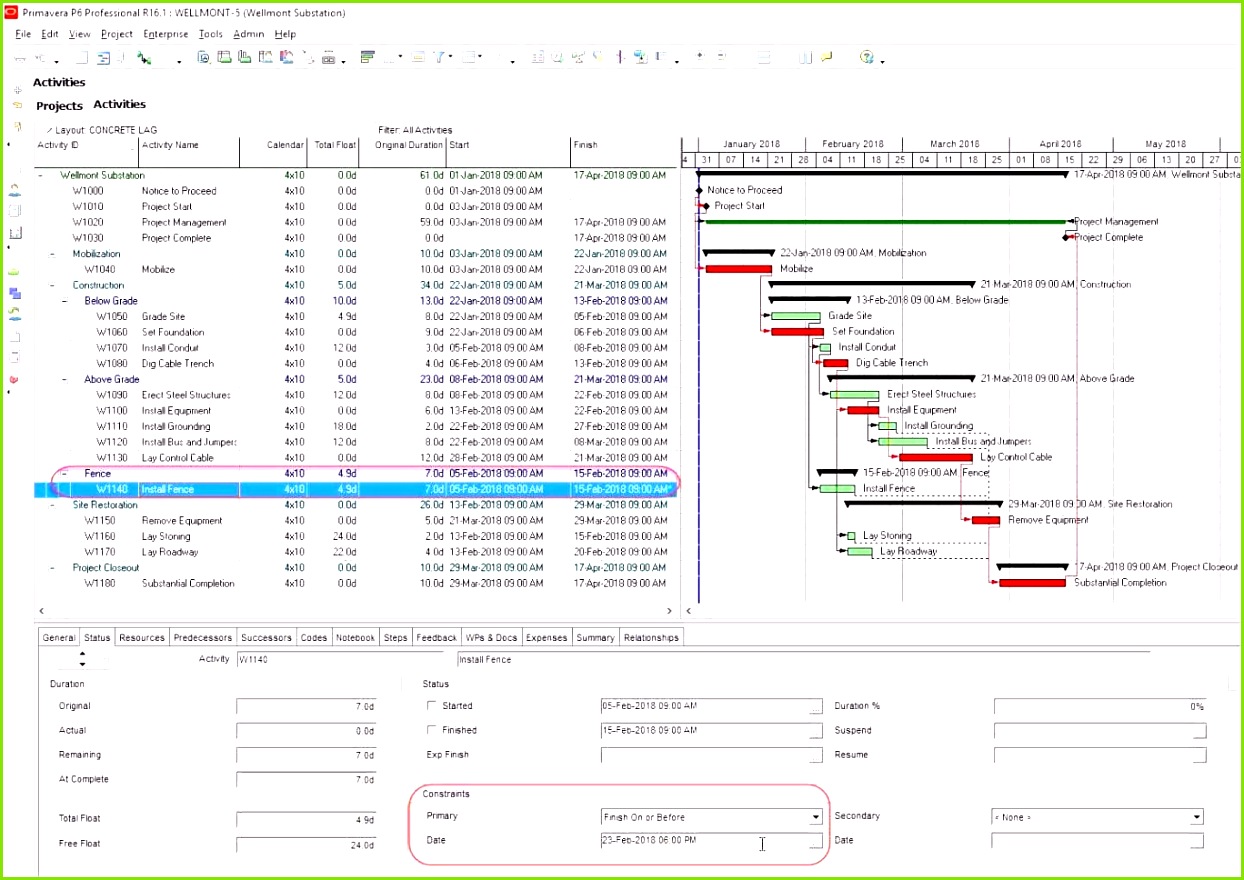Viewport: 1244px width, 880px height.
Task: Open the Secondary constraint dropdown showing None
Action: click(x=1196, y=817)
